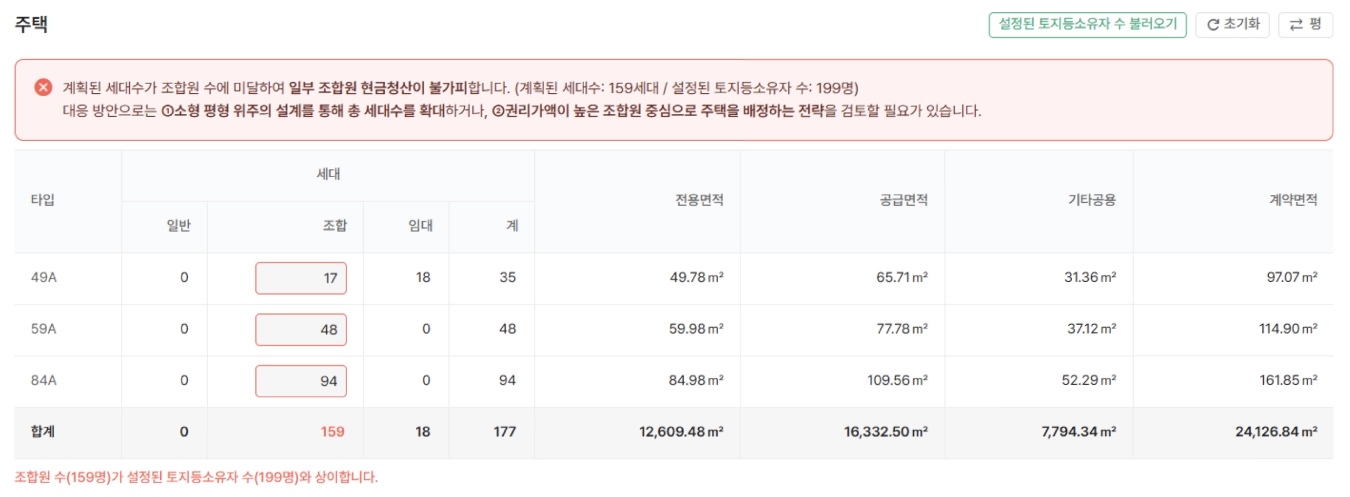The height and width of the screenshot is (497, 1350).
Task: Click the 타입 column header
Action: pyautogui.click(x=43, y=200)
